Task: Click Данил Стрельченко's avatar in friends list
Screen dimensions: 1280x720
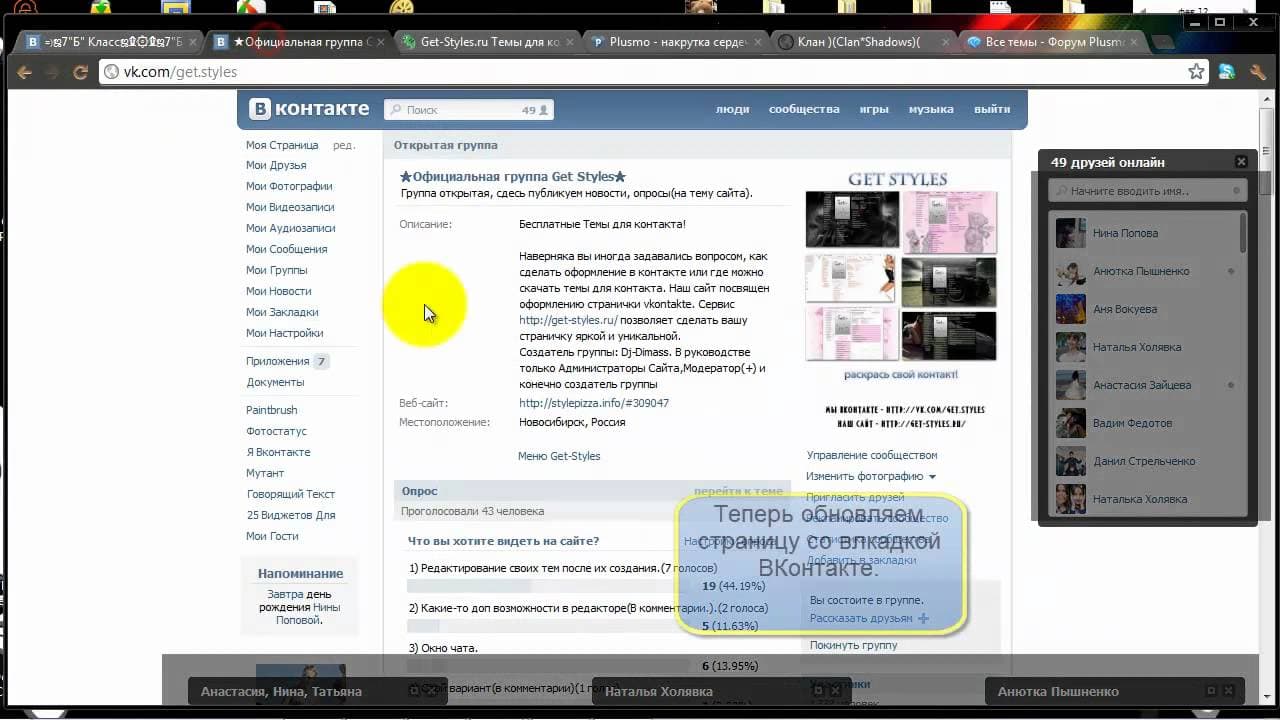Action: (x=1071, y=461)
